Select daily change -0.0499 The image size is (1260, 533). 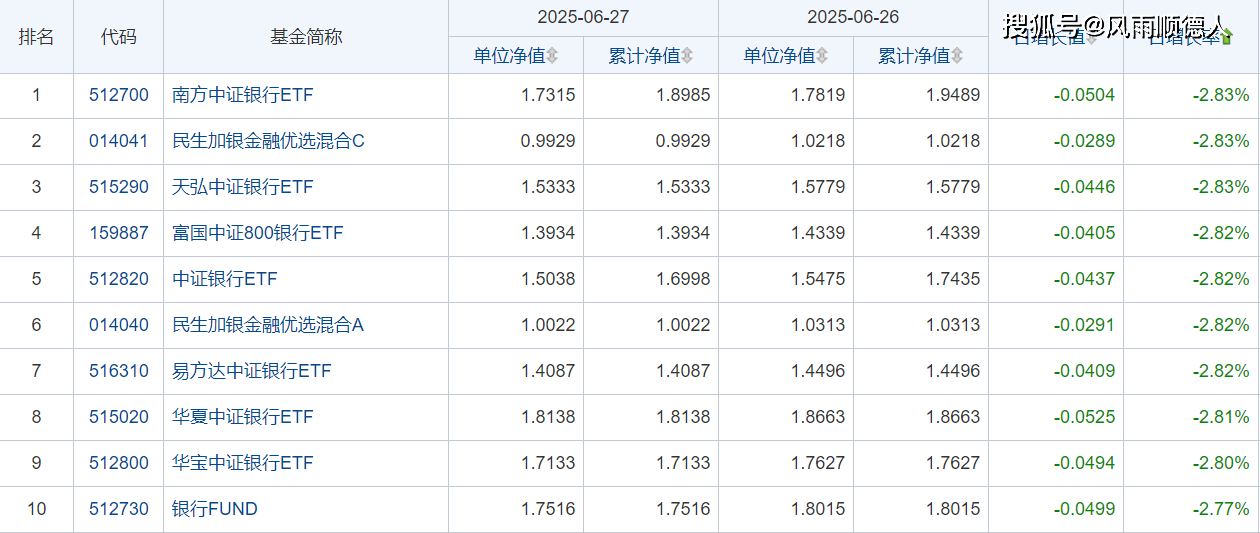pyautogui.click(x=1084, y=510)
